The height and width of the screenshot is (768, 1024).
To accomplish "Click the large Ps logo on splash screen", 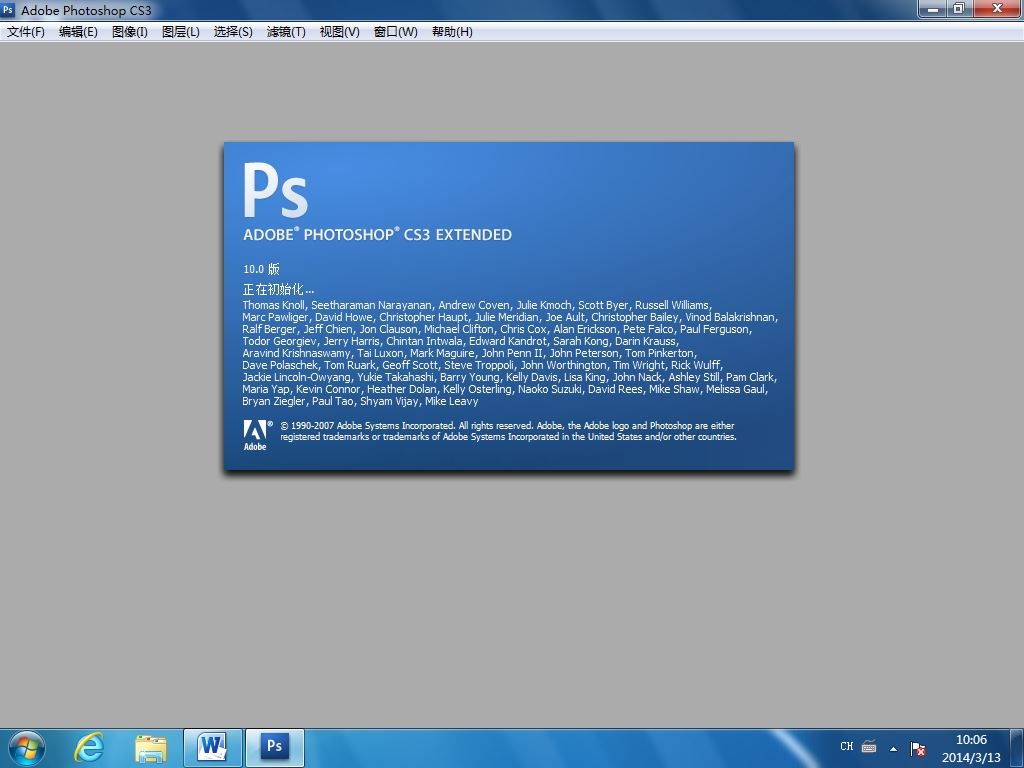I will pyautogui.click(x=275, y=190).
